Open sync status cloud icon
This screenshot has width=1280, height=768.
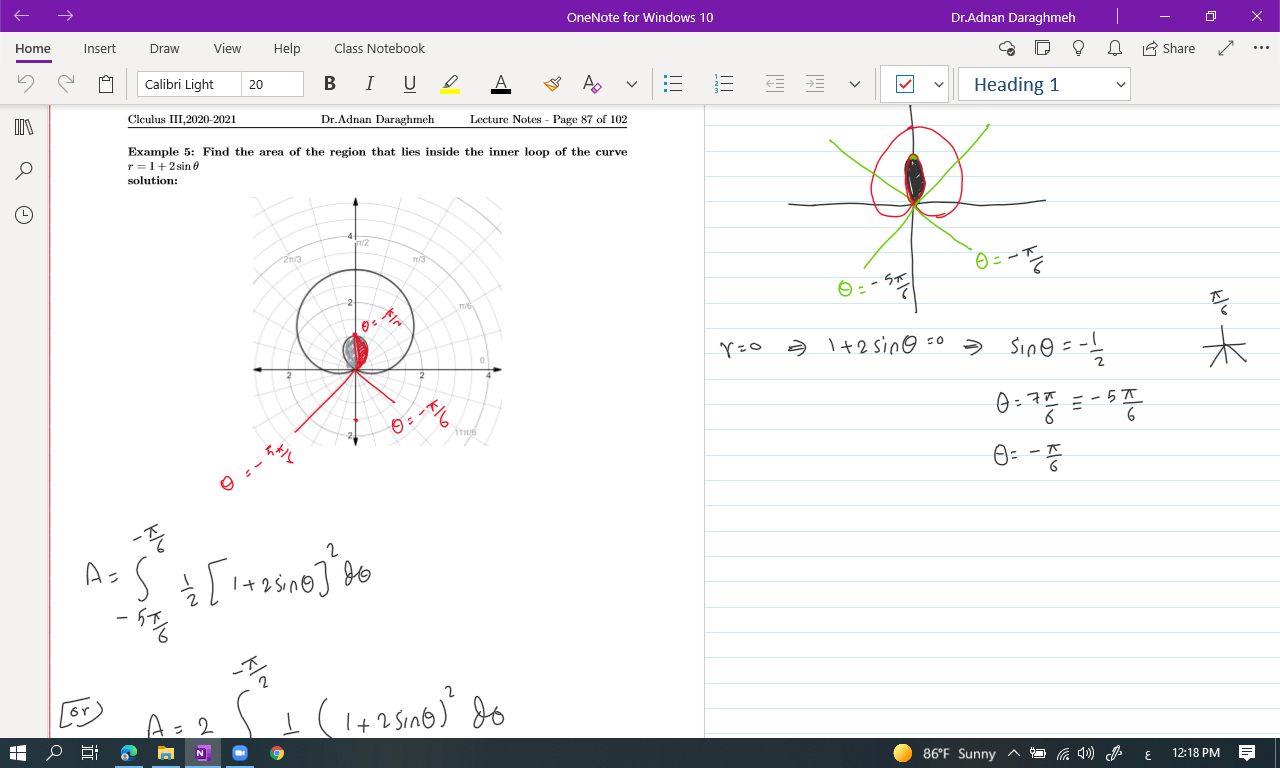(1007, 48)
